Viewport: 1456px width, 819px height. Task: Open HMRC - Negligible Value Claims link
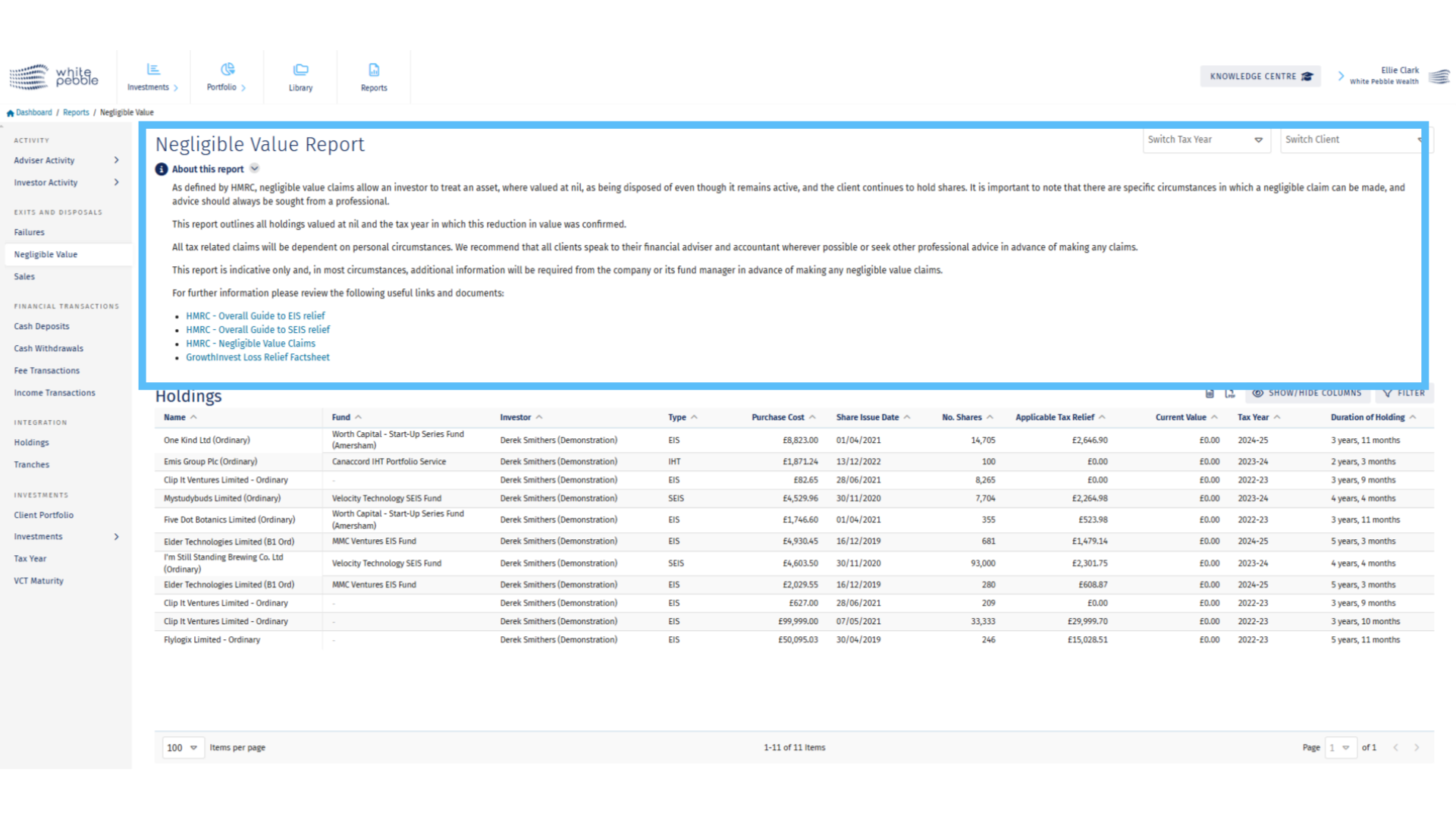(250, 344)
